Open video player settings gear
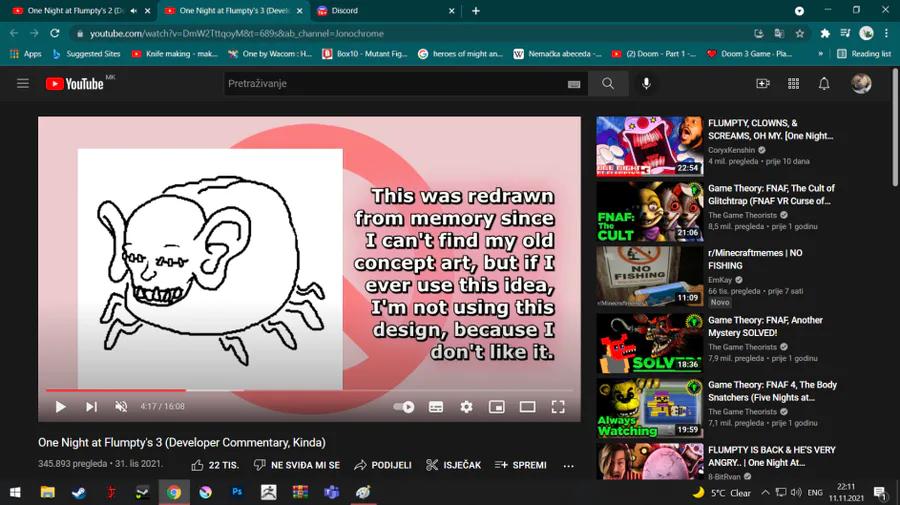This screenshot has height=505, width=900. point(466,407)
